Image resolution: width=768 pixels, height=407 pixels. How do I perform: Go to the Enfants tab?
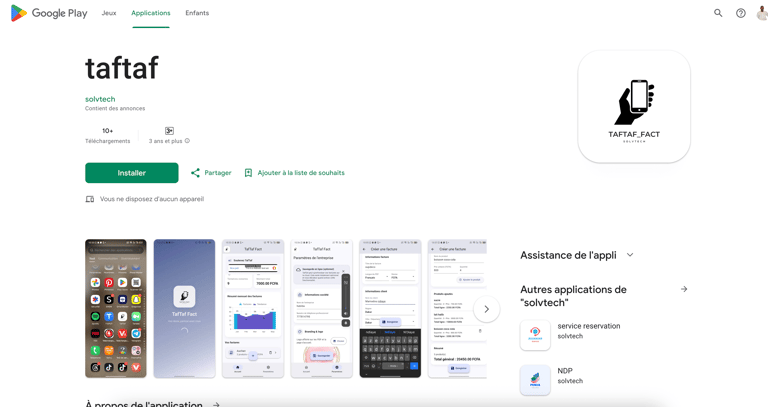coord(197,13)
